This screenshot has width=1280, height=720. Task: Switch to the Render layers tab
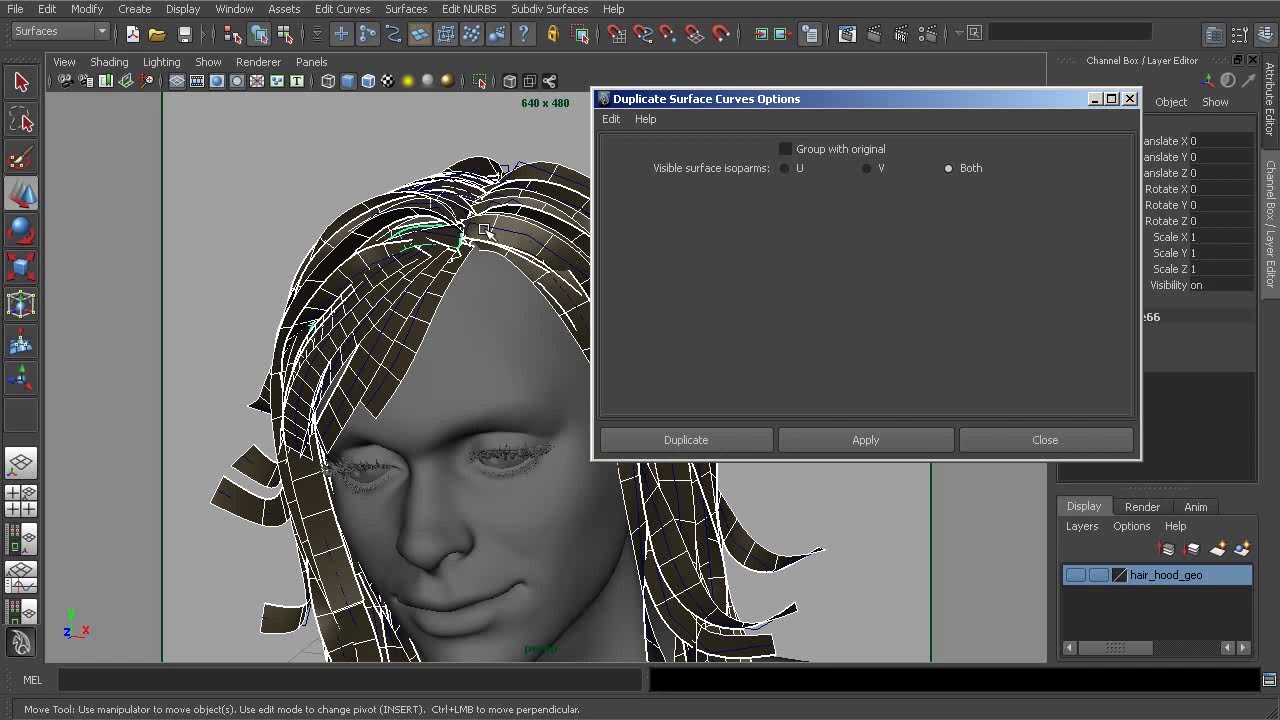(x=1142, y=507)
